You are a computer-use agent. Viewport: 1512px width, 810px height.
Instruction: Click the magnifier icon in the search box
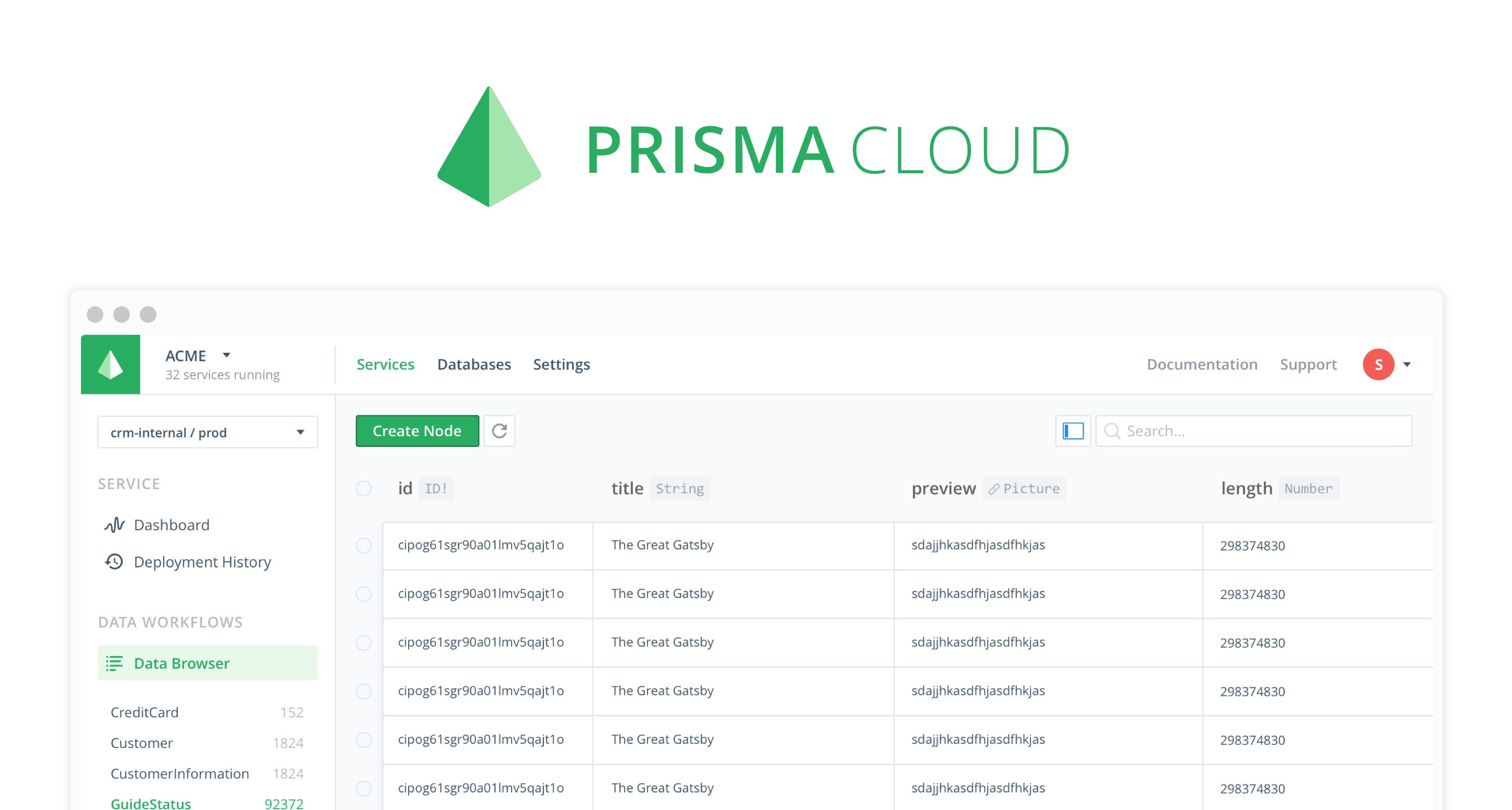(1111, 431)
